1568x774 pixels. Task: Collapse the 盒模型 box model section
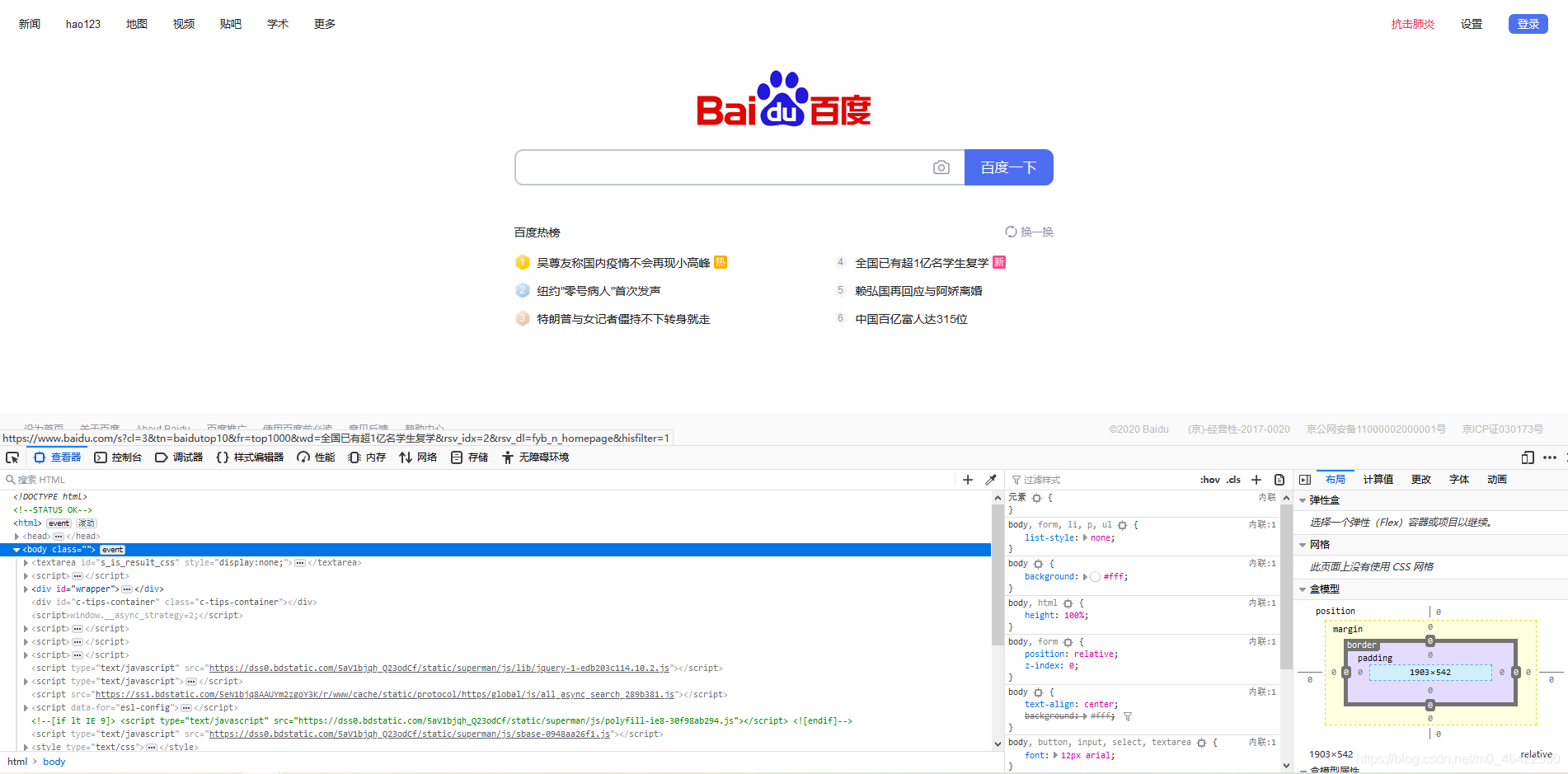[1303, 589]
